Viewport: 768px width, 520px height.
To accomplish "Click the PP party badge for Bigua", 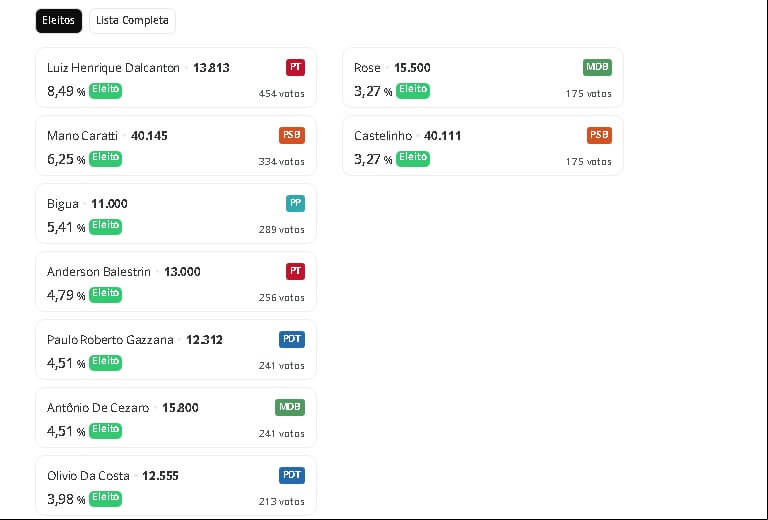I will pyautogui.click(x=295, y=203).
